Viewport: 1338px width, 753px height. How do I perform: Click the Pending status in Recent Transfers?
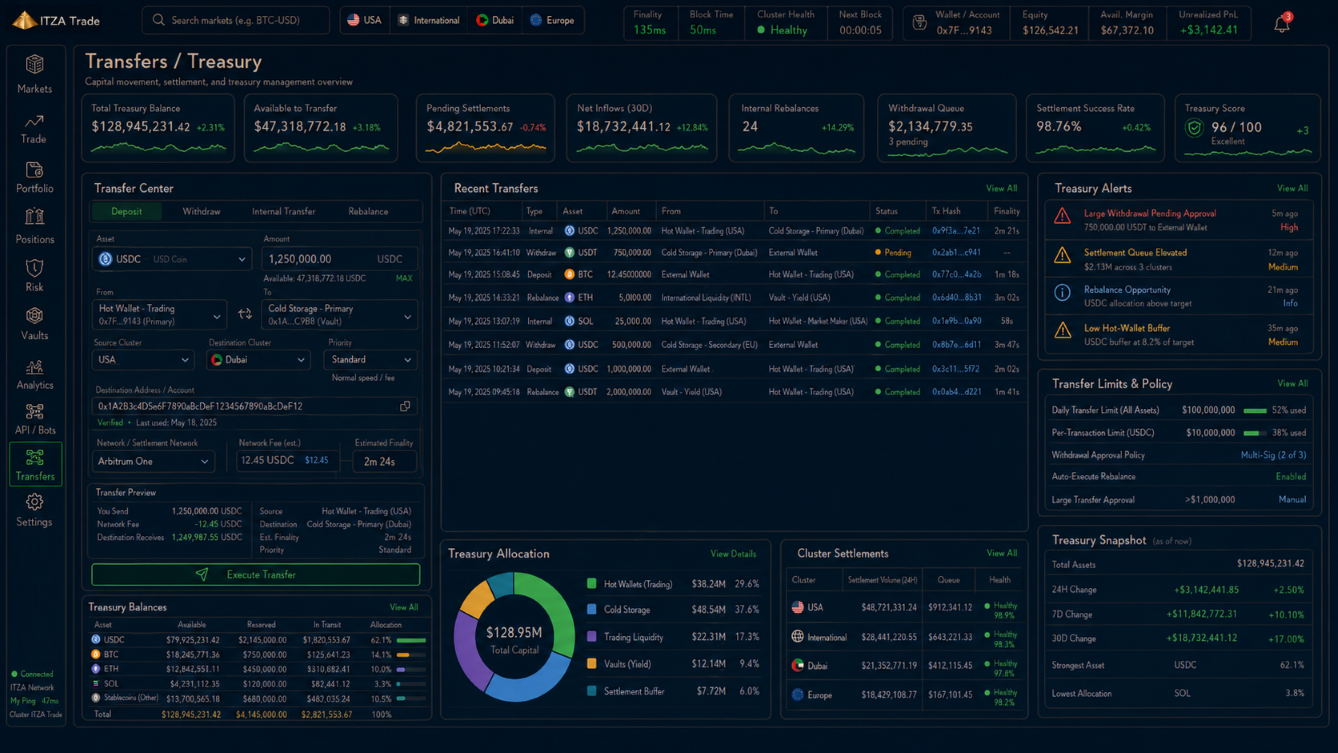point(893,252)
